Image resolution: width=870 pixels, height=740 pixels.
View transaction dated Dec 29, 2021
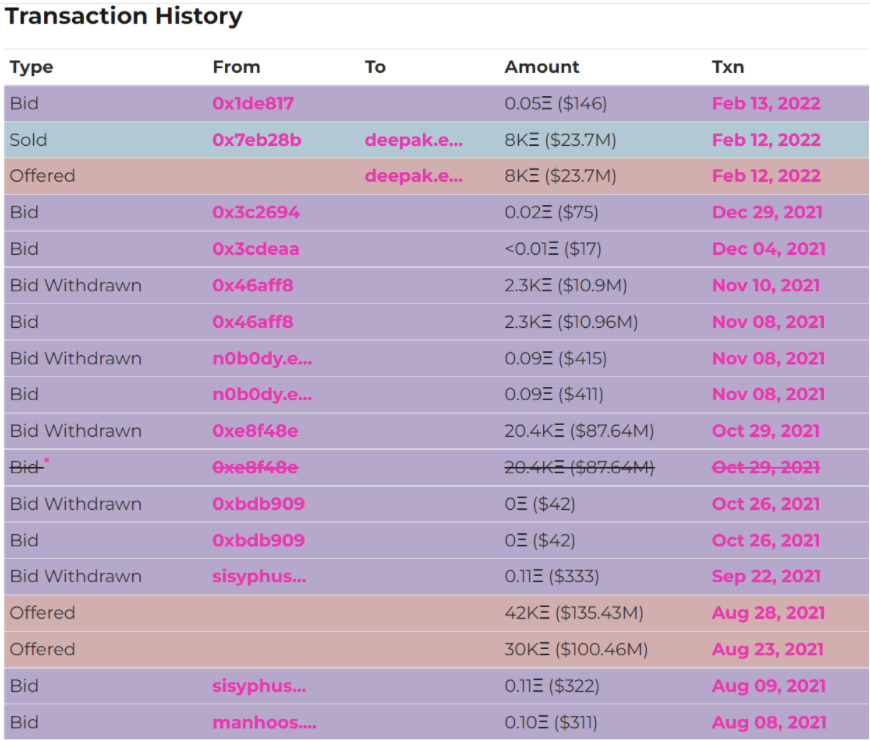click(767, 212)
